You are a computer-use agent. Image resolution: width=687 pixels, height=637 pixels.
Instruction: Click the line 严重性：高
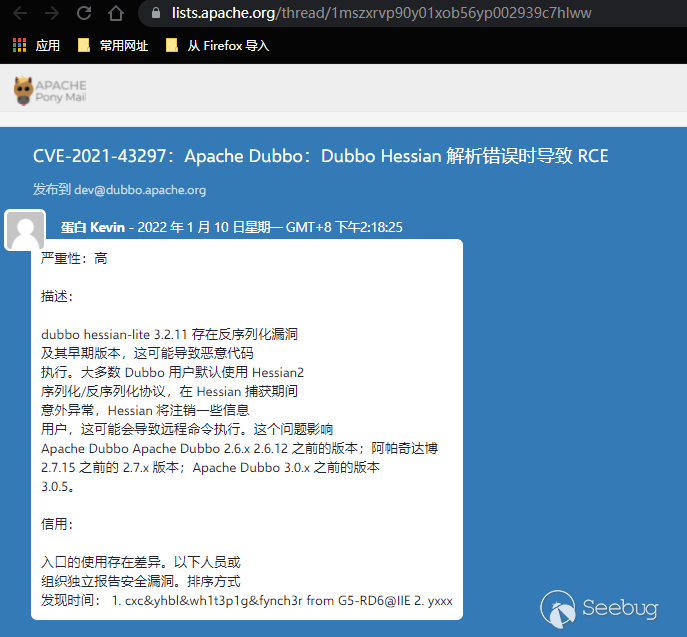74,258
